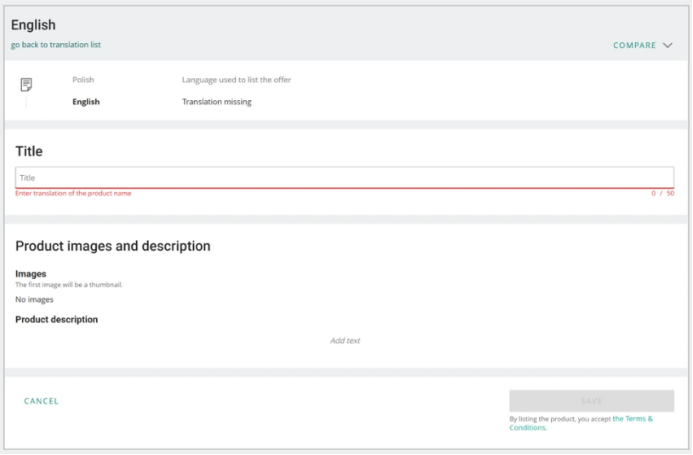Select the Polish language row

click(83, 79)
